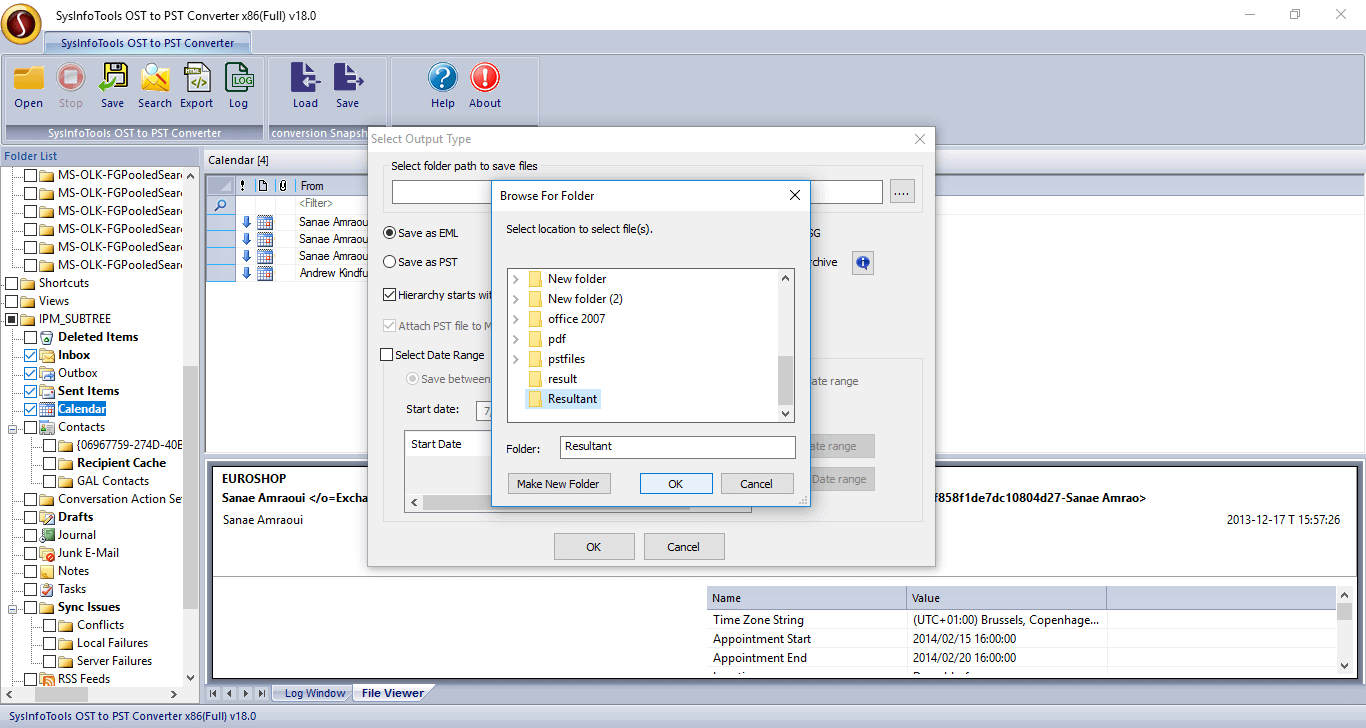The image size is (1366, 728).
Task: Click the Stop conversion icon
Action: (x=71, y=78)
